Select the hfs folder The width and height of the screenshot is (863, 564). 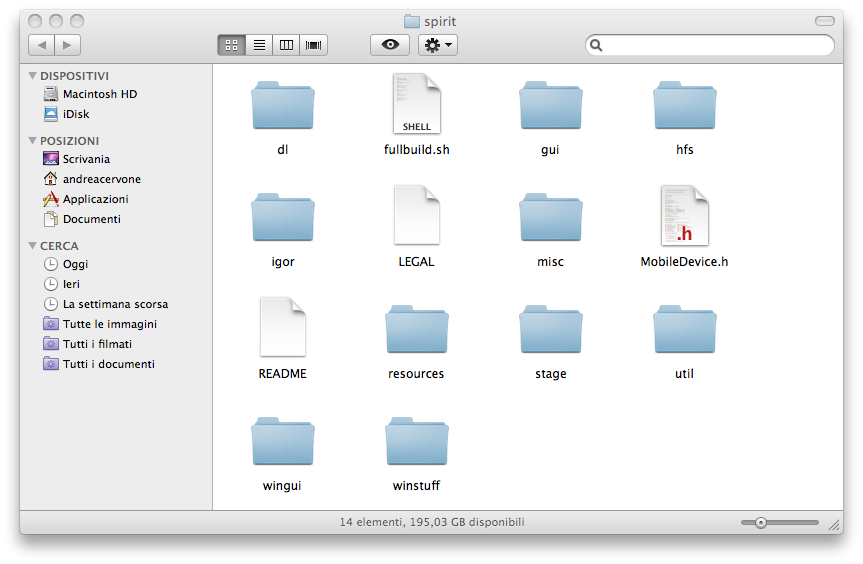point(684,106)
